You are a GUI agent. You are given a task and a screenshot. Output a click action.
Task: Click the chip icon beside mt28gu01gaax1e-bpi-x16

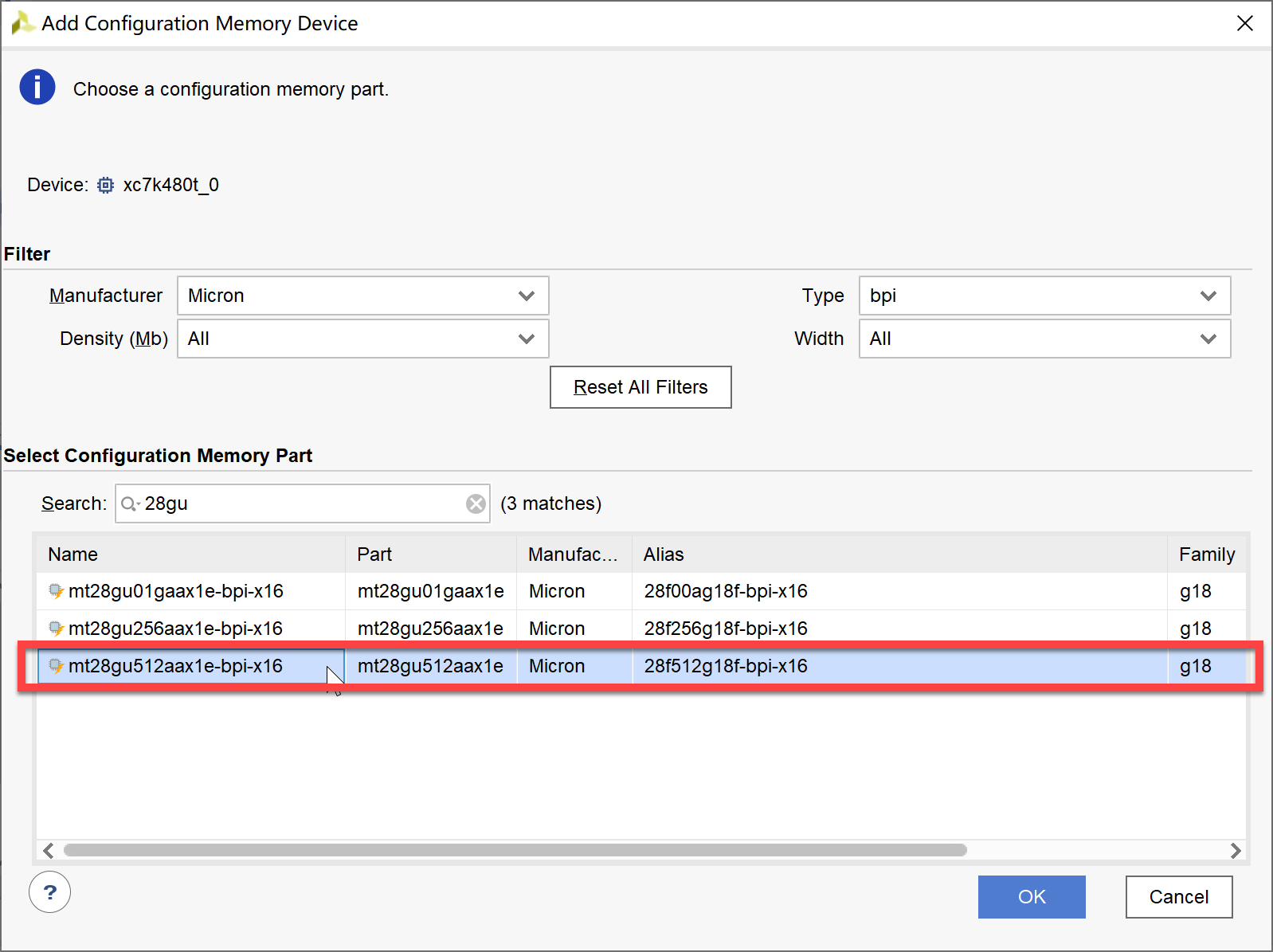(56, 591)
